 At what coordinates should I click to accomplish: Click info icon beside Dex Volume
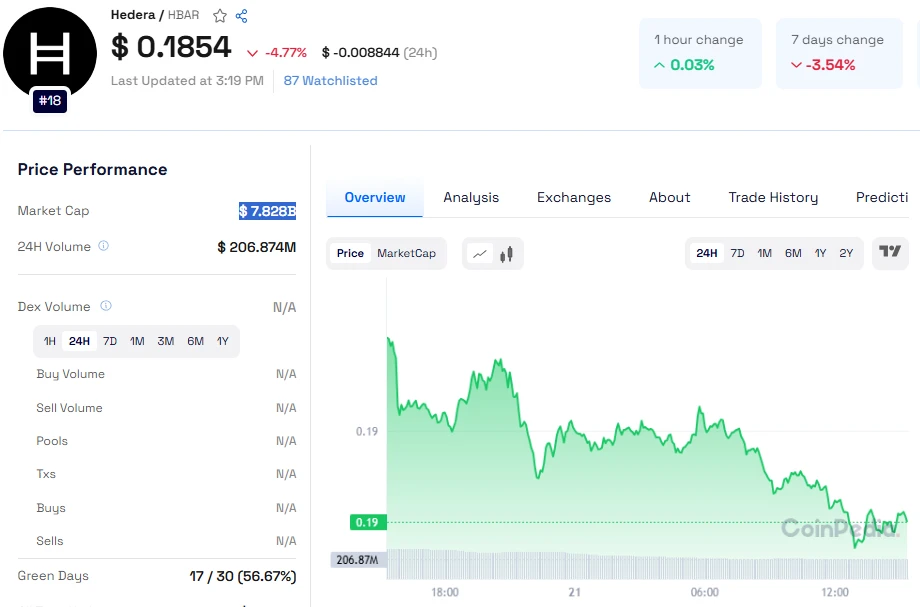106,306
